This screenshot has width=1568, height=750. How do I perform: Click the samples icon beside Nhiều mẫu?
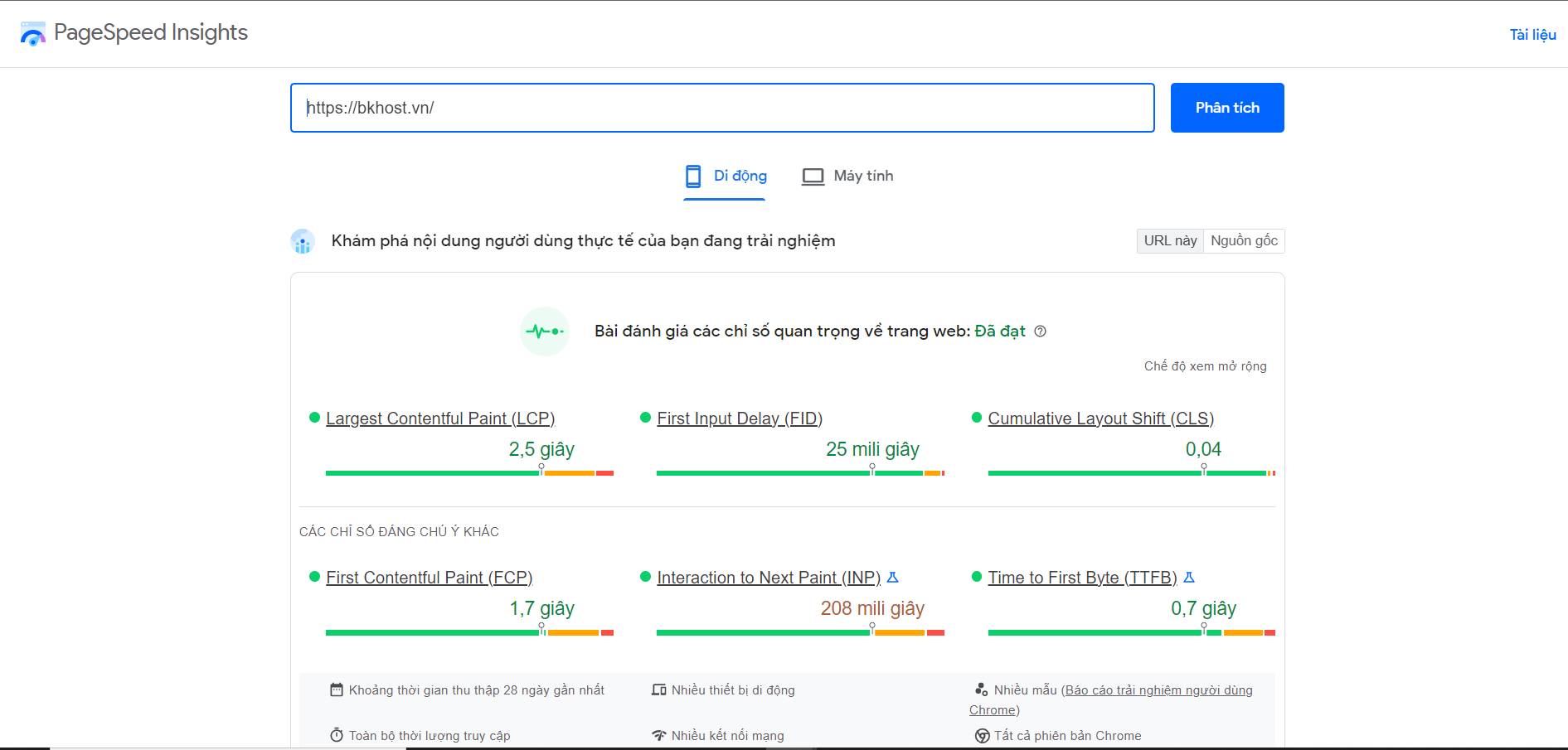(x=982, y=690)
